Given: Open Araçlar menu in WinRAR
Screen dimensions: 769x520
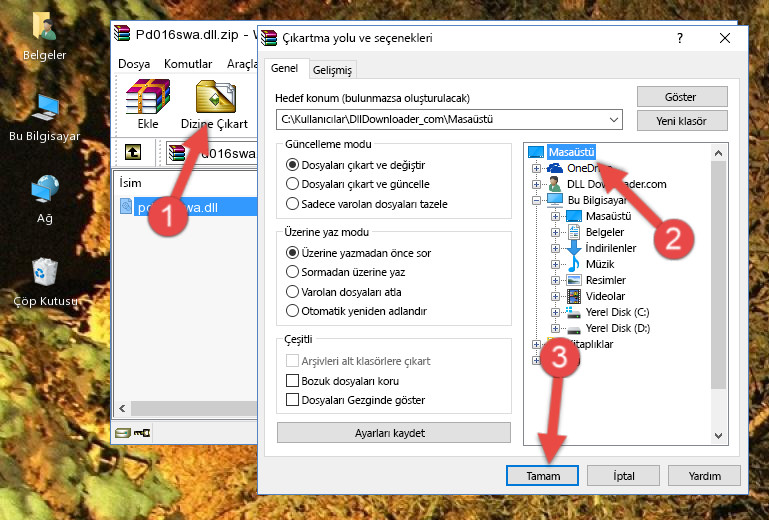Looking at the screenshot, I should (242, 64).
